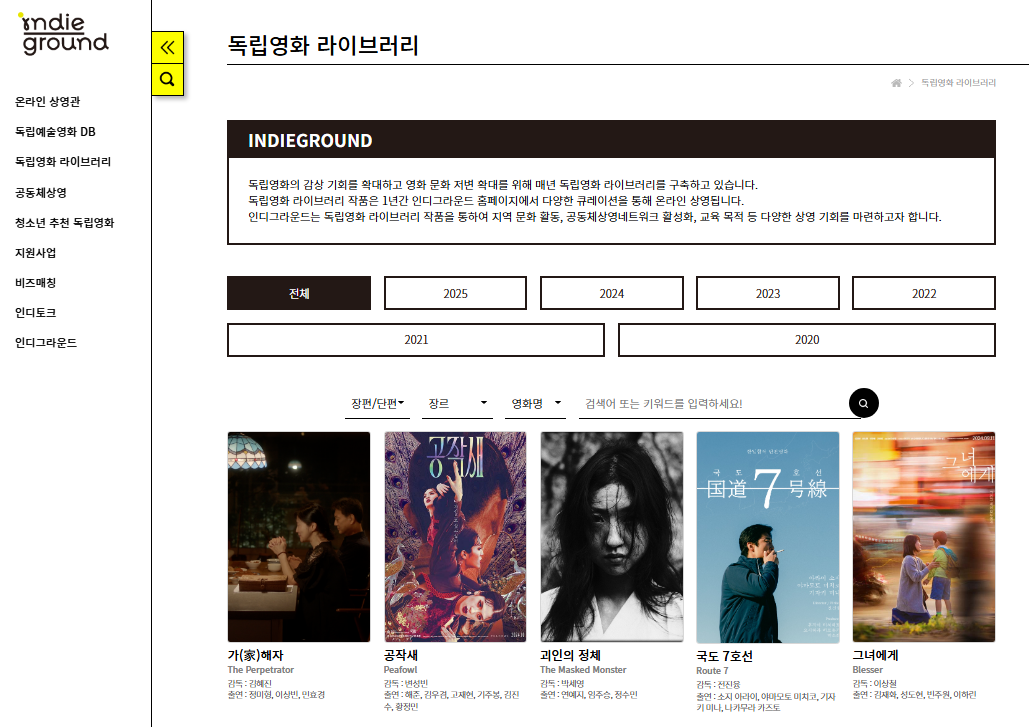Click the black round search button

pyautogui.click(x=864, y=403)
